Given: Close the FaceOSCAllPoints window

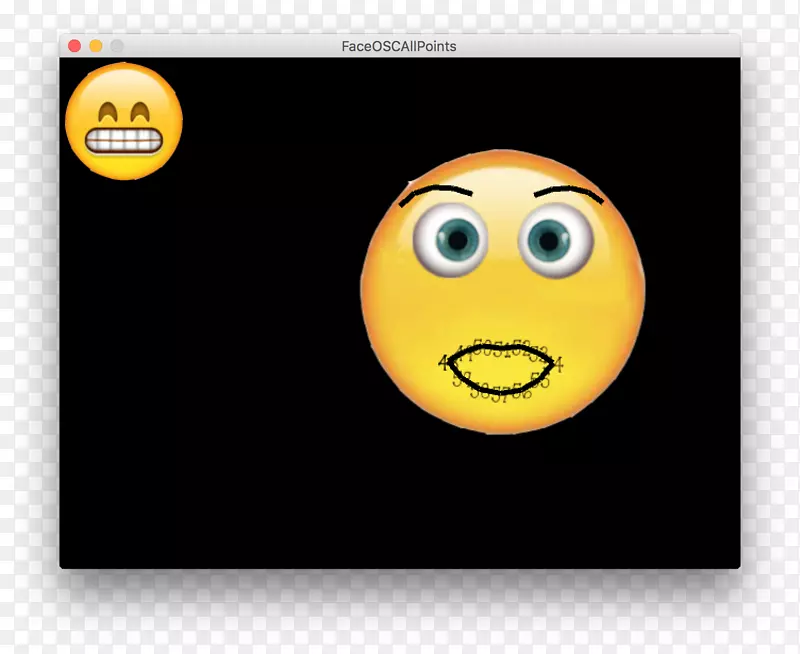Looking at the screenshot, I should (75, 46).
